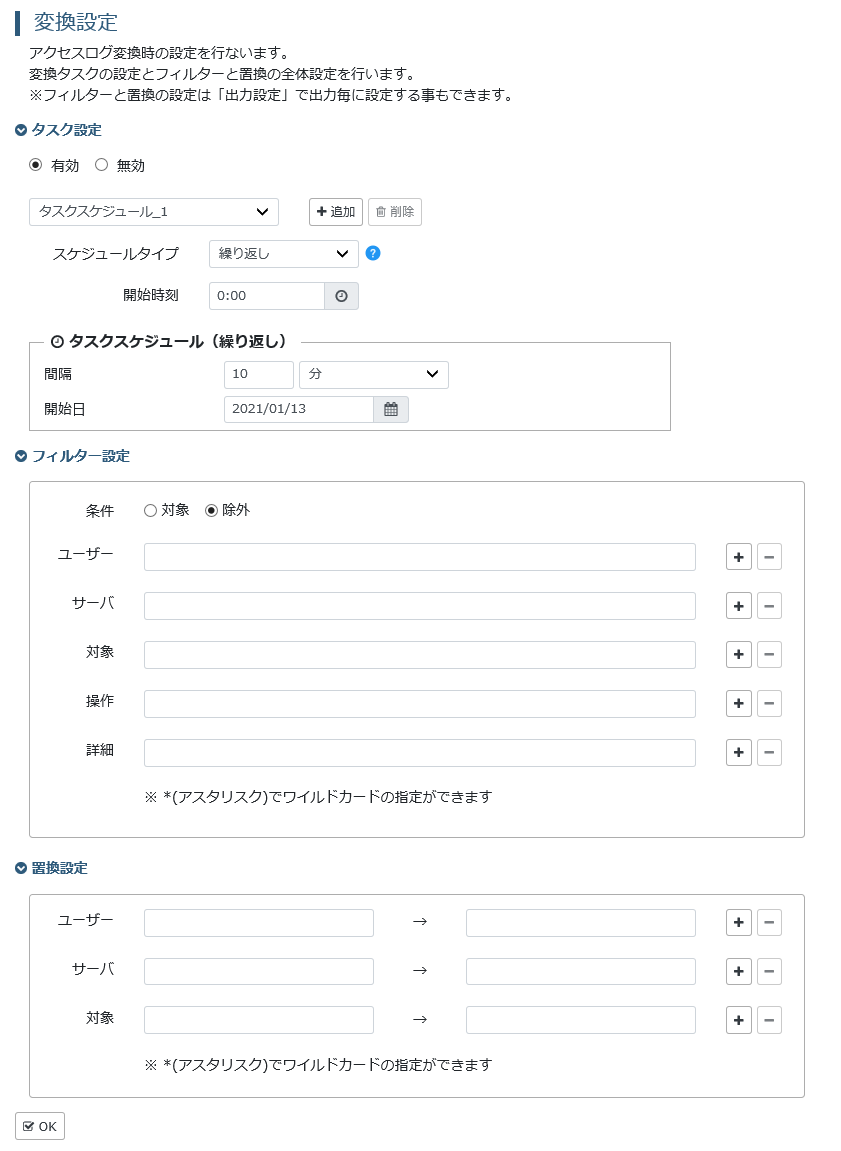Viewport: 841px width, 1151px height.
Task: Click the サーバ replacement destination field
Action: pos(580,971)
